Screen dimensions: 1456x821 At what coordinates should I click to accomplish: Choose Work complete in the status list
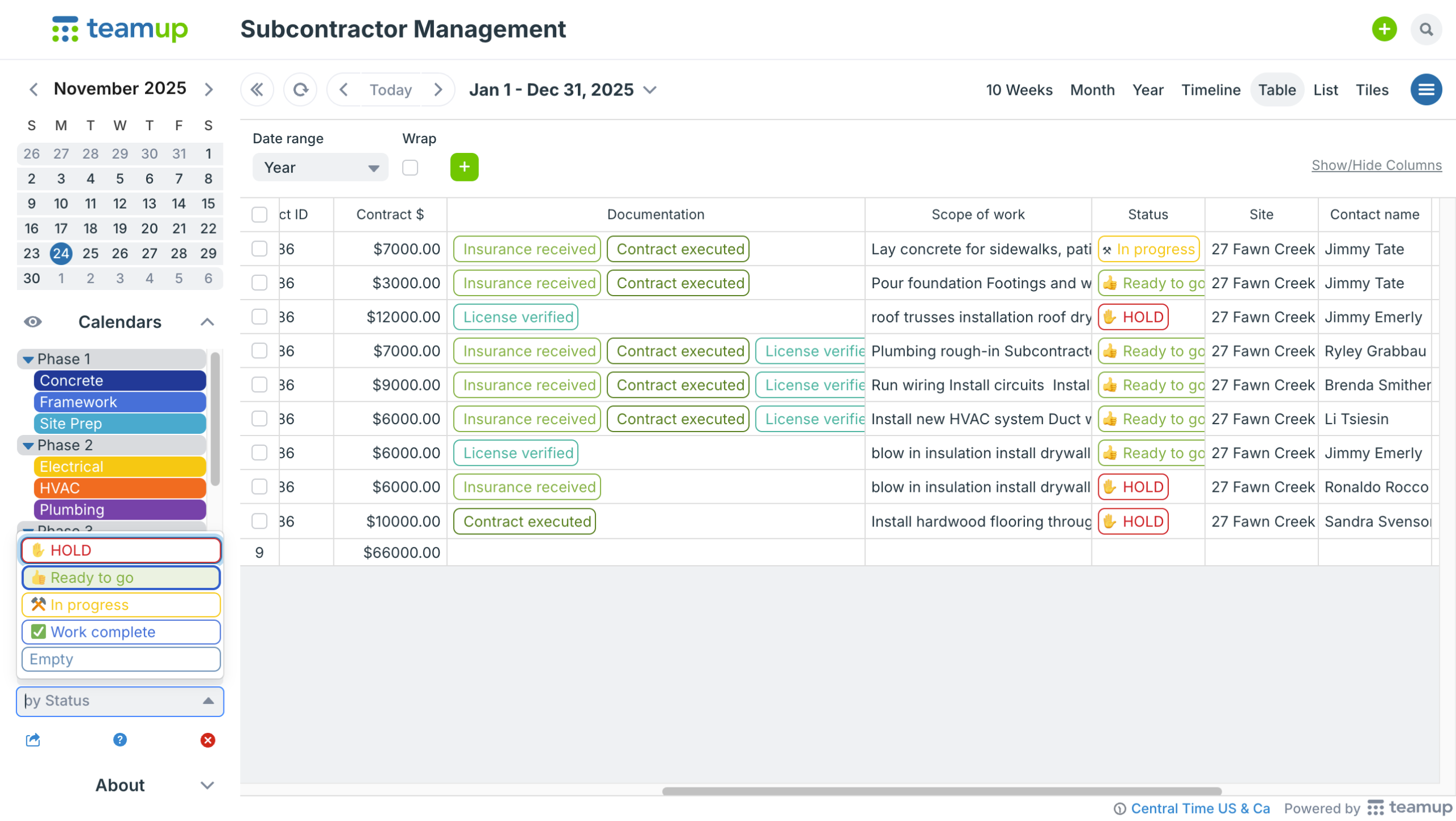[121, 632]
